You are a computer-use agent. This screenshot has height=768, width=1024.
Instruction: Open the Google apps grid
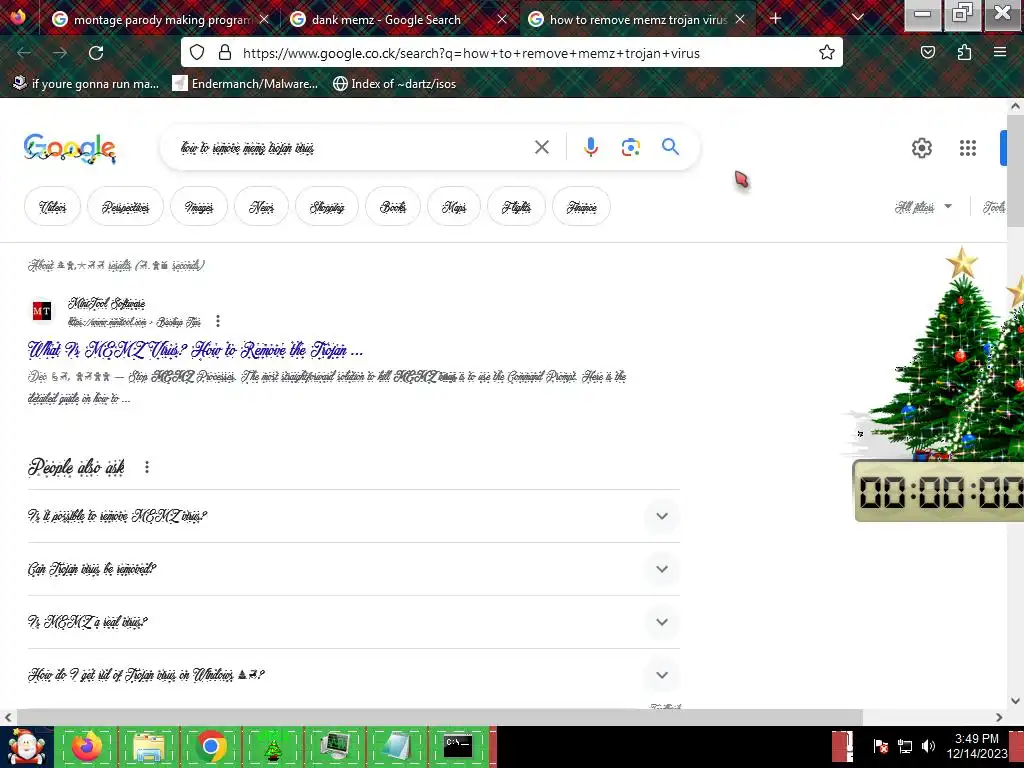pyautogui.click(x=968, y=148)
